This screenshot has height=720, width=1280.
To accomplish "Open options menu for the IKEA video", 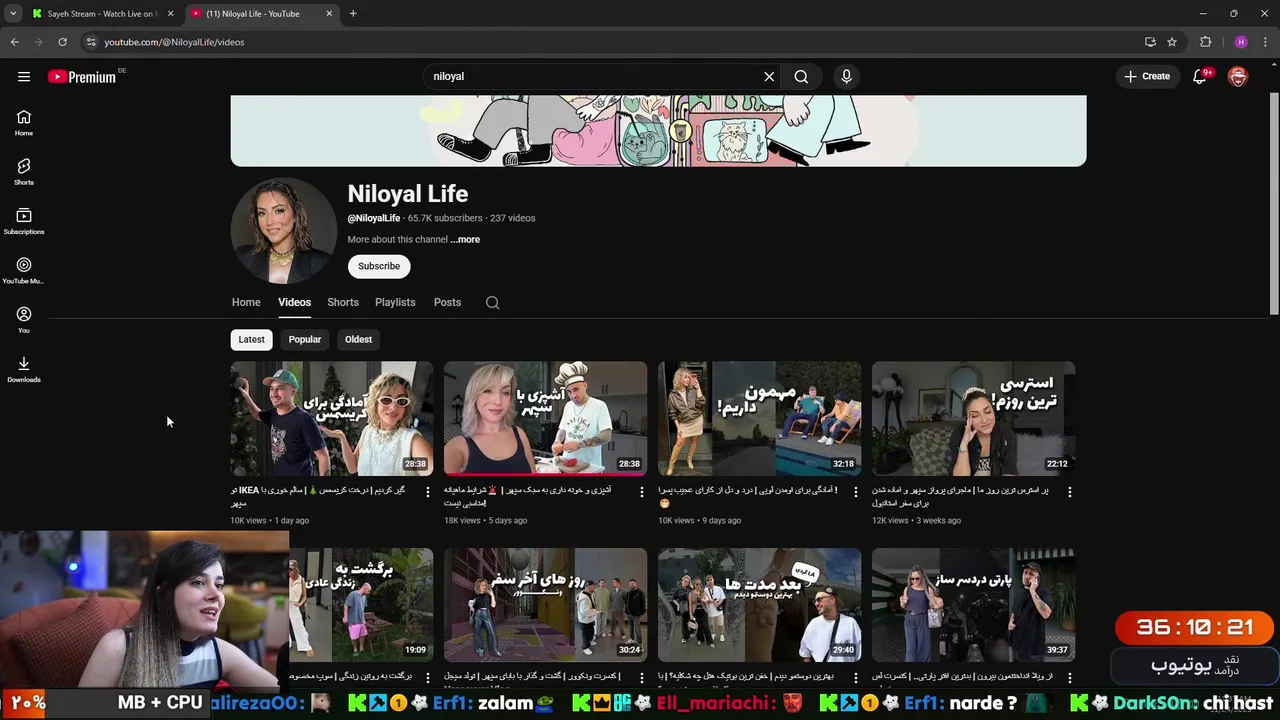I will pyautogui.click(x=428, y=492).
